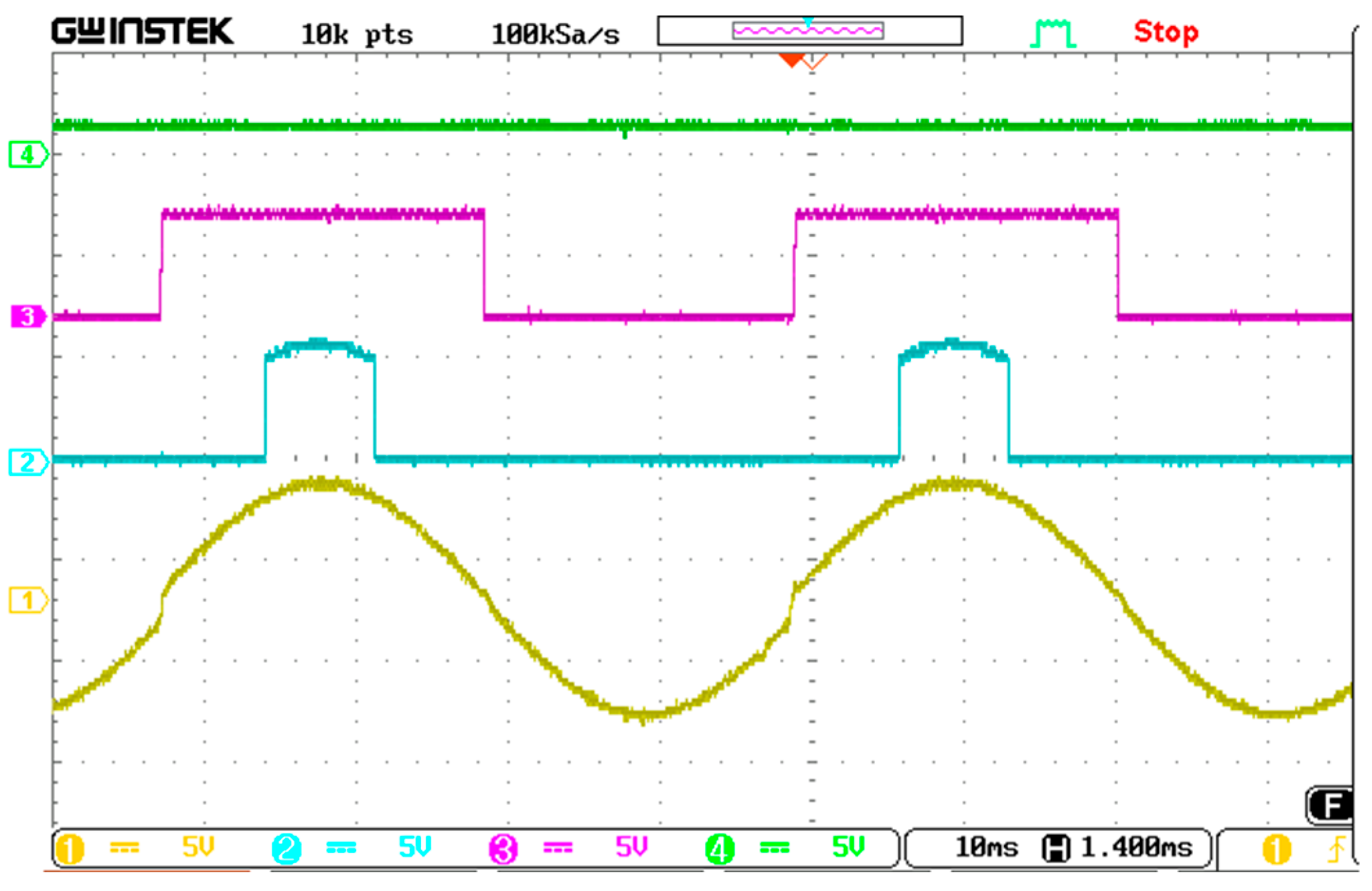Click the memory bar waveform overview

(809, 31)
